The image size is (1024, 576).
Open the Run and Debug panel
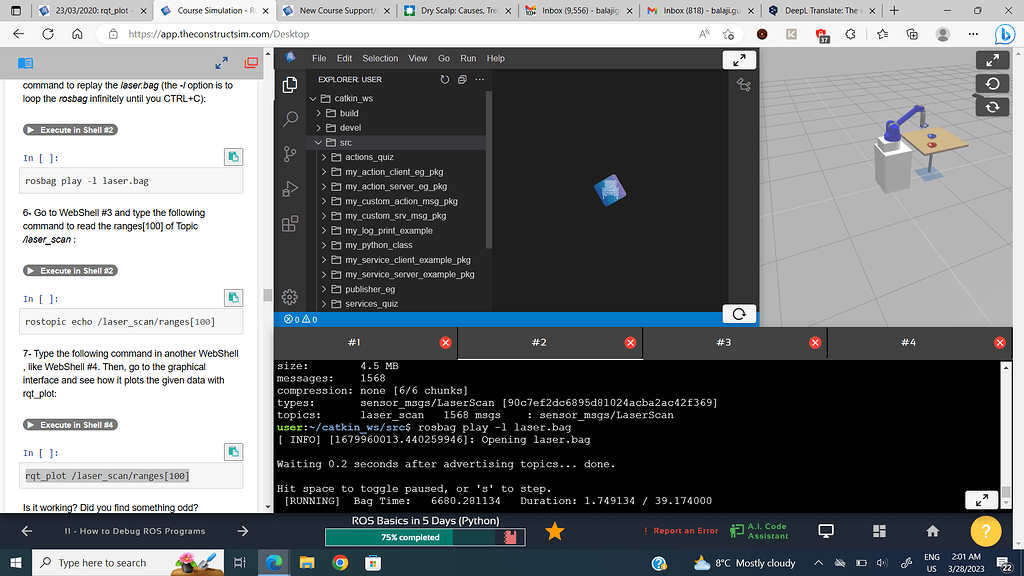(289, 188)
